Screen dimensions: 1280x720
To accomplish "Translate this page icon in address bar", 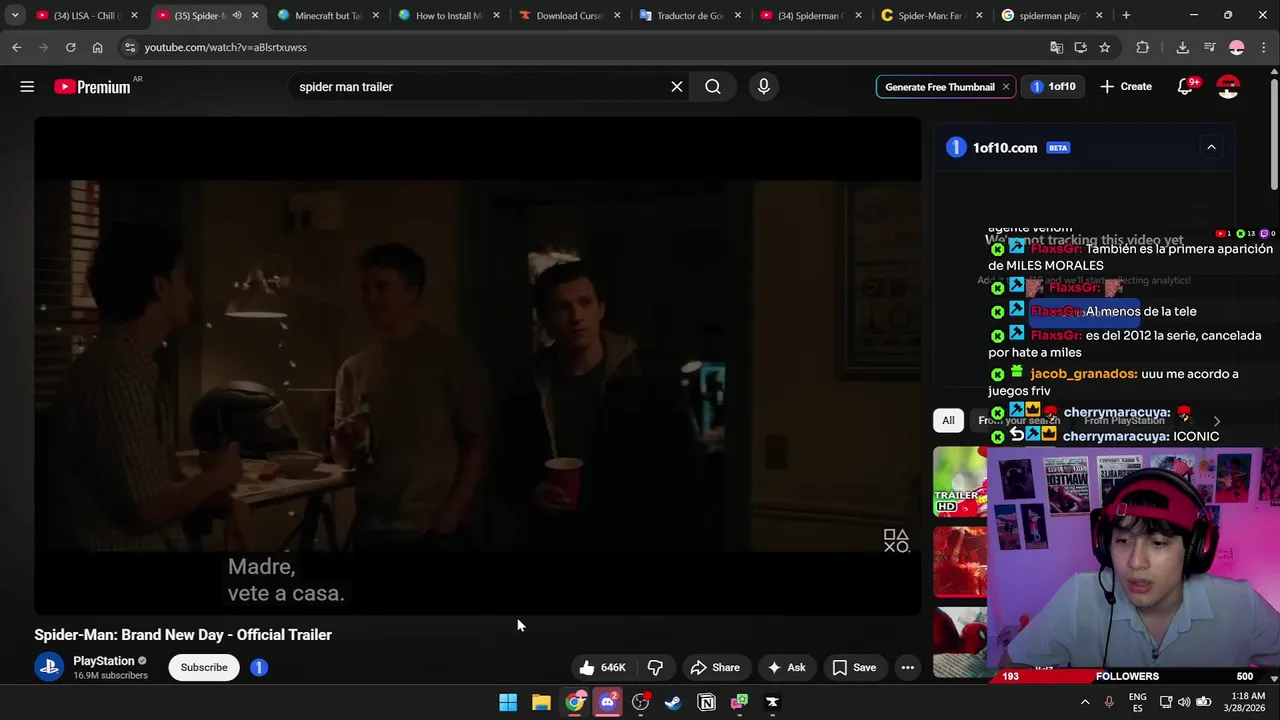I will [1056, 47].
